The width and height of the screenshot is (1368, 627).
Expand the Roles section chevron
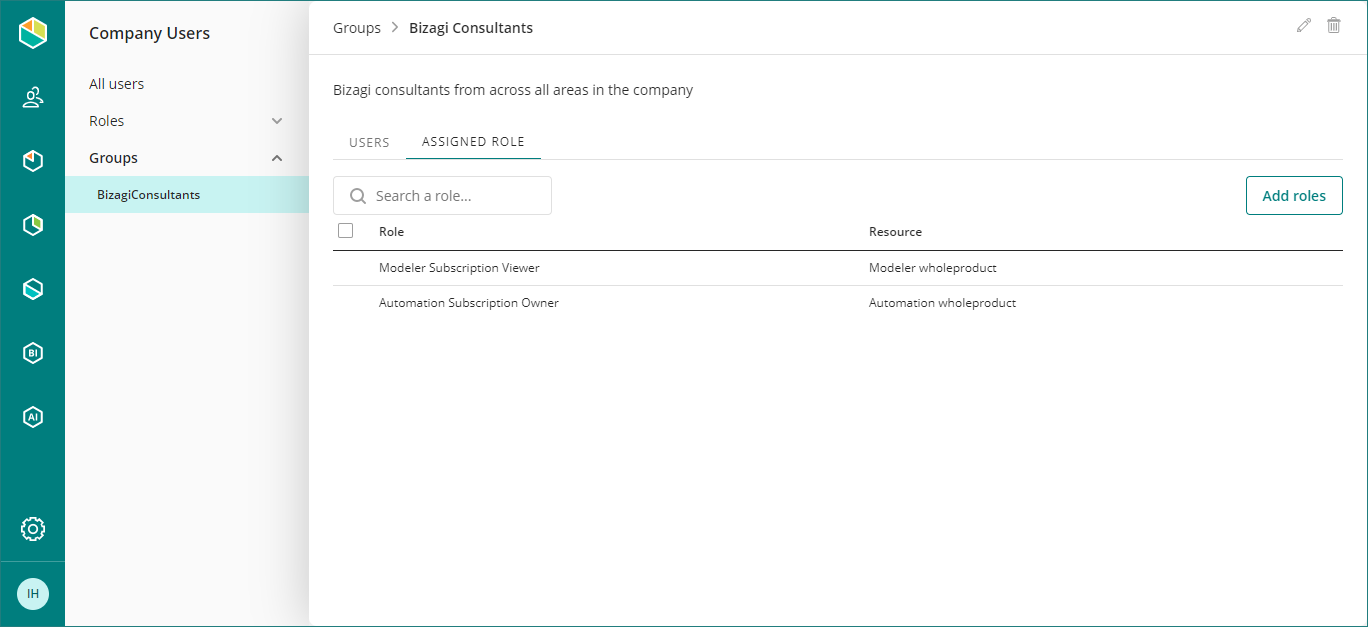(277, 121)
